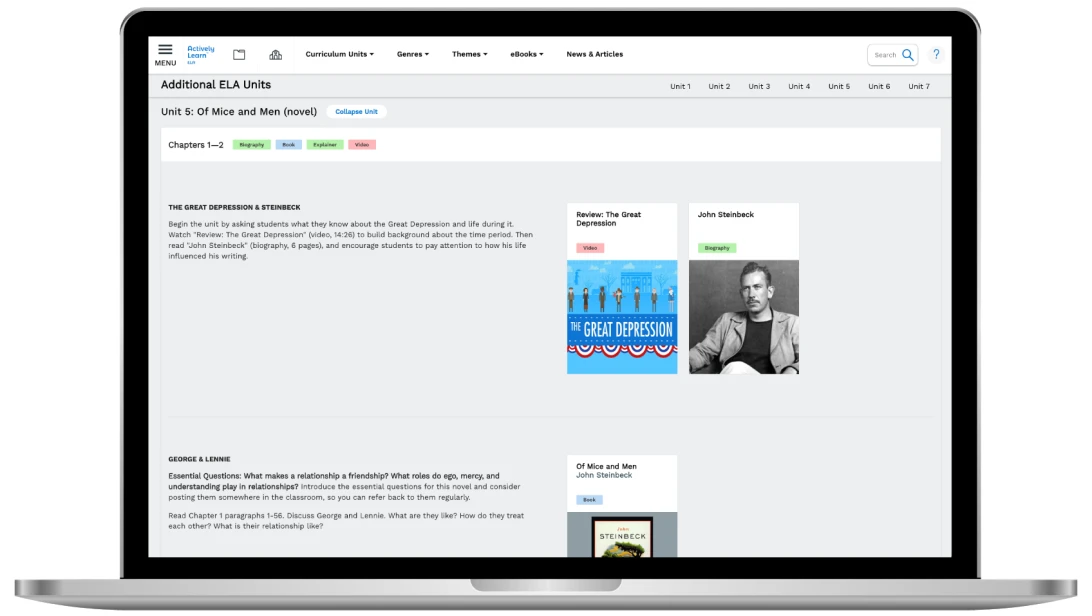The height and width of the screenshot is (616, 1092).
Task: Open News & Articles menu item
Action: click(595, 54)
